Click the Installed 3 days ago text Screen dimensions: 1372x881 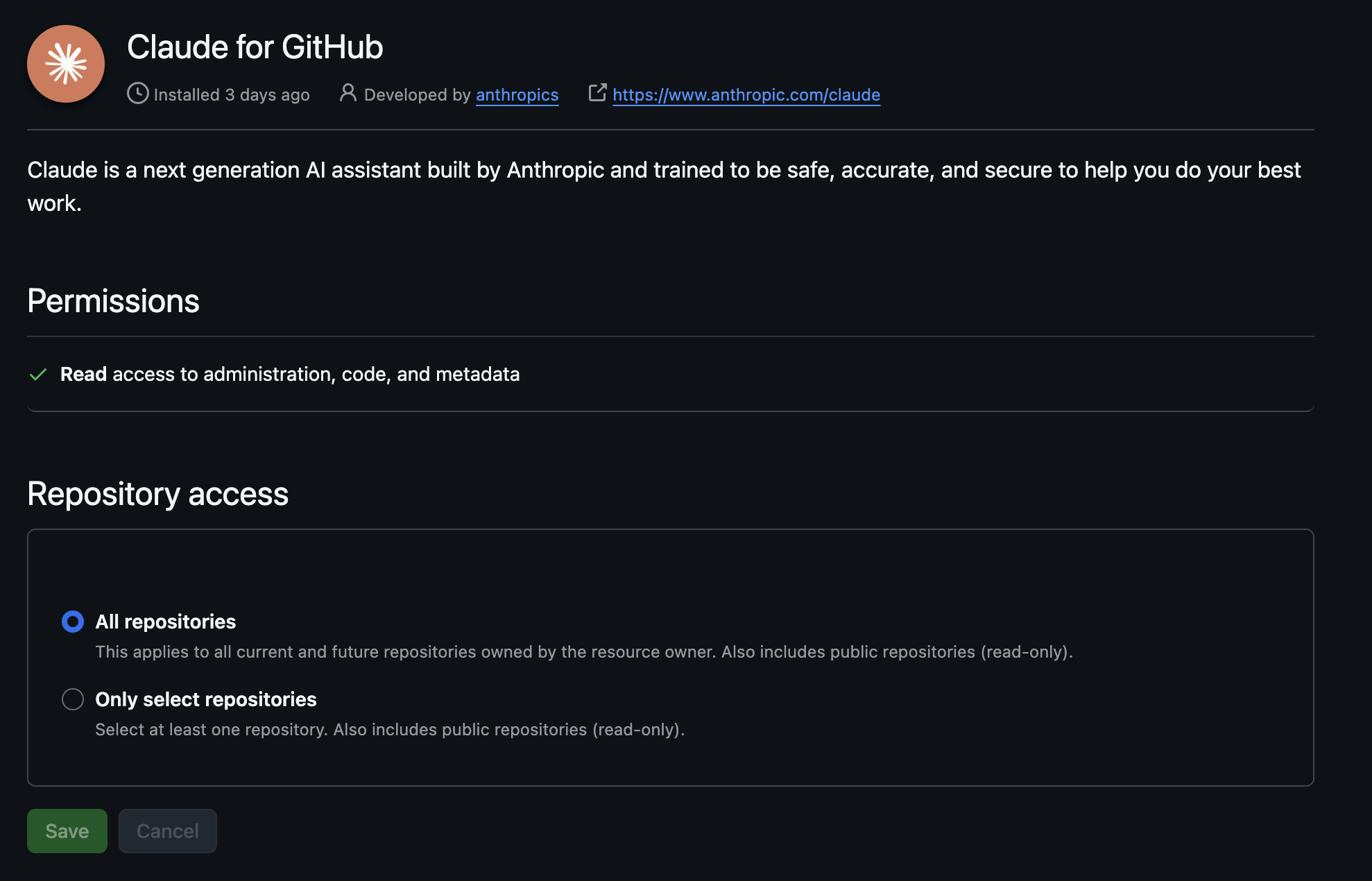tap(232, 95)
